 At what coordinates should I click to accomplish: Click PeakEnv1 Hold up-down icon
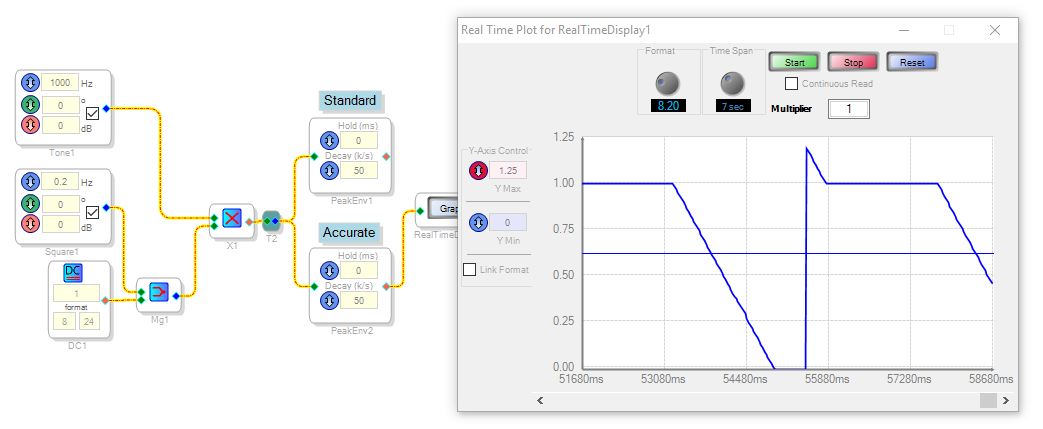329,140
